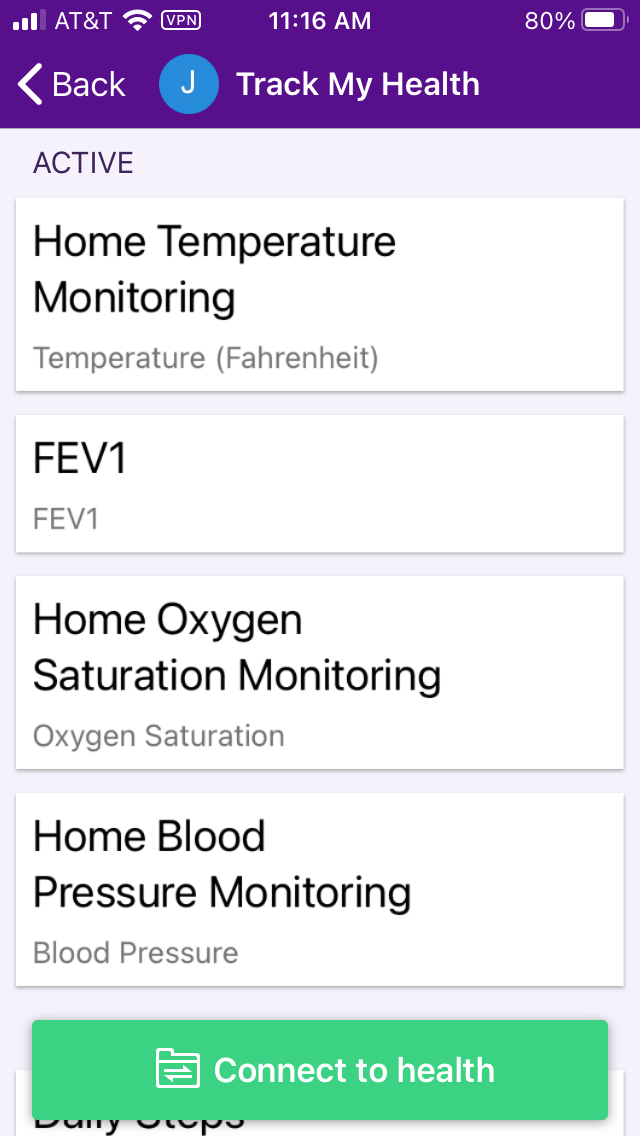
Task: Tap the Connect to health list icon
Action: (178, 1069)
